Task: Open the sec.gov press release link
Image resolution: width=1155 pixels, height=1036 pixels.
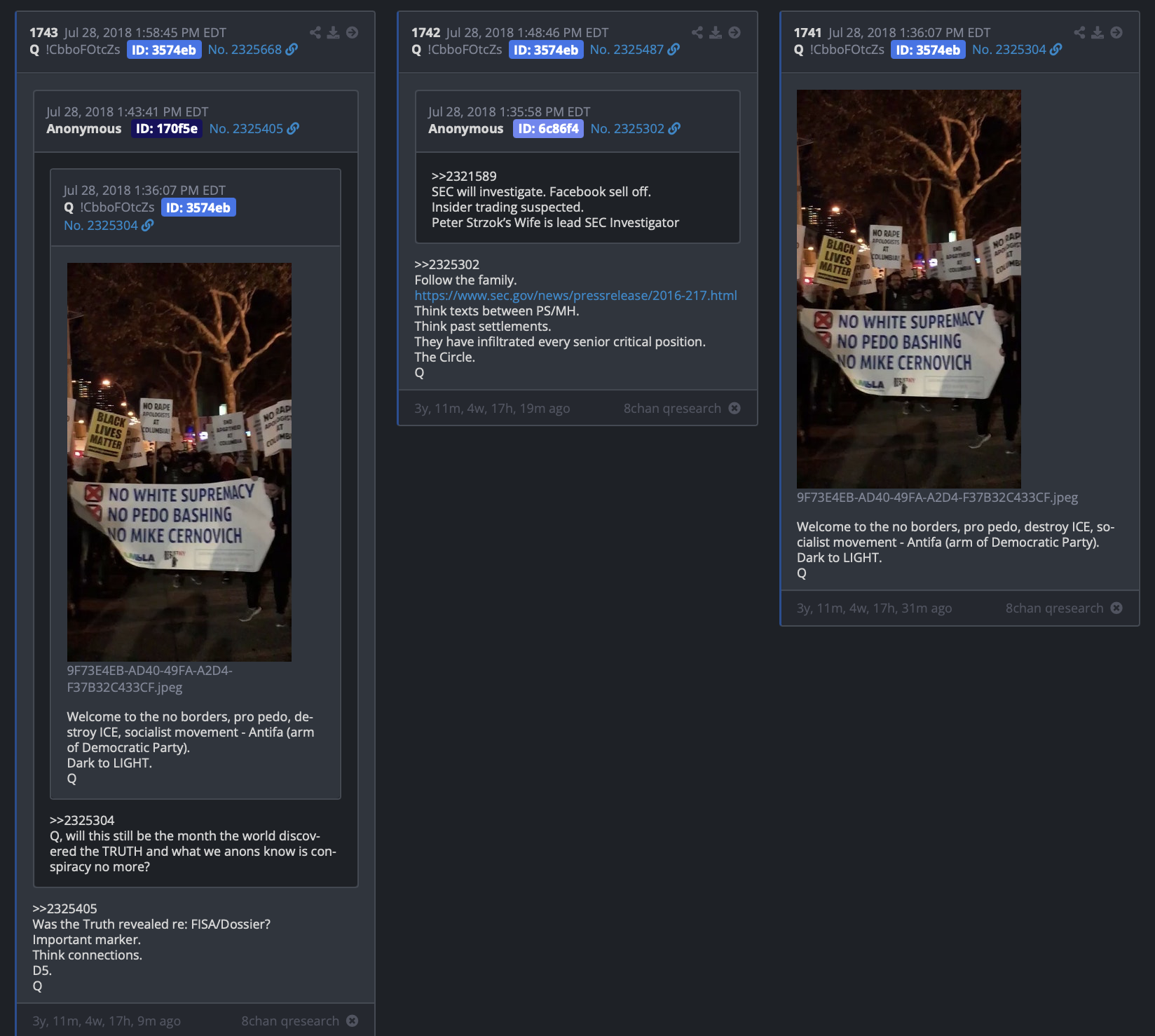Action: [575, 295]
